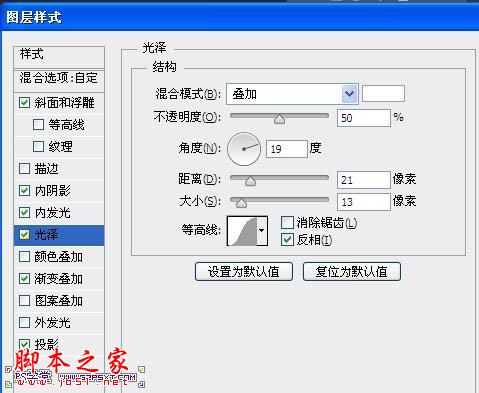Open the 混合模式 dropdown showing 叠加
479x393 pixels.
click(x=292, y=94)
